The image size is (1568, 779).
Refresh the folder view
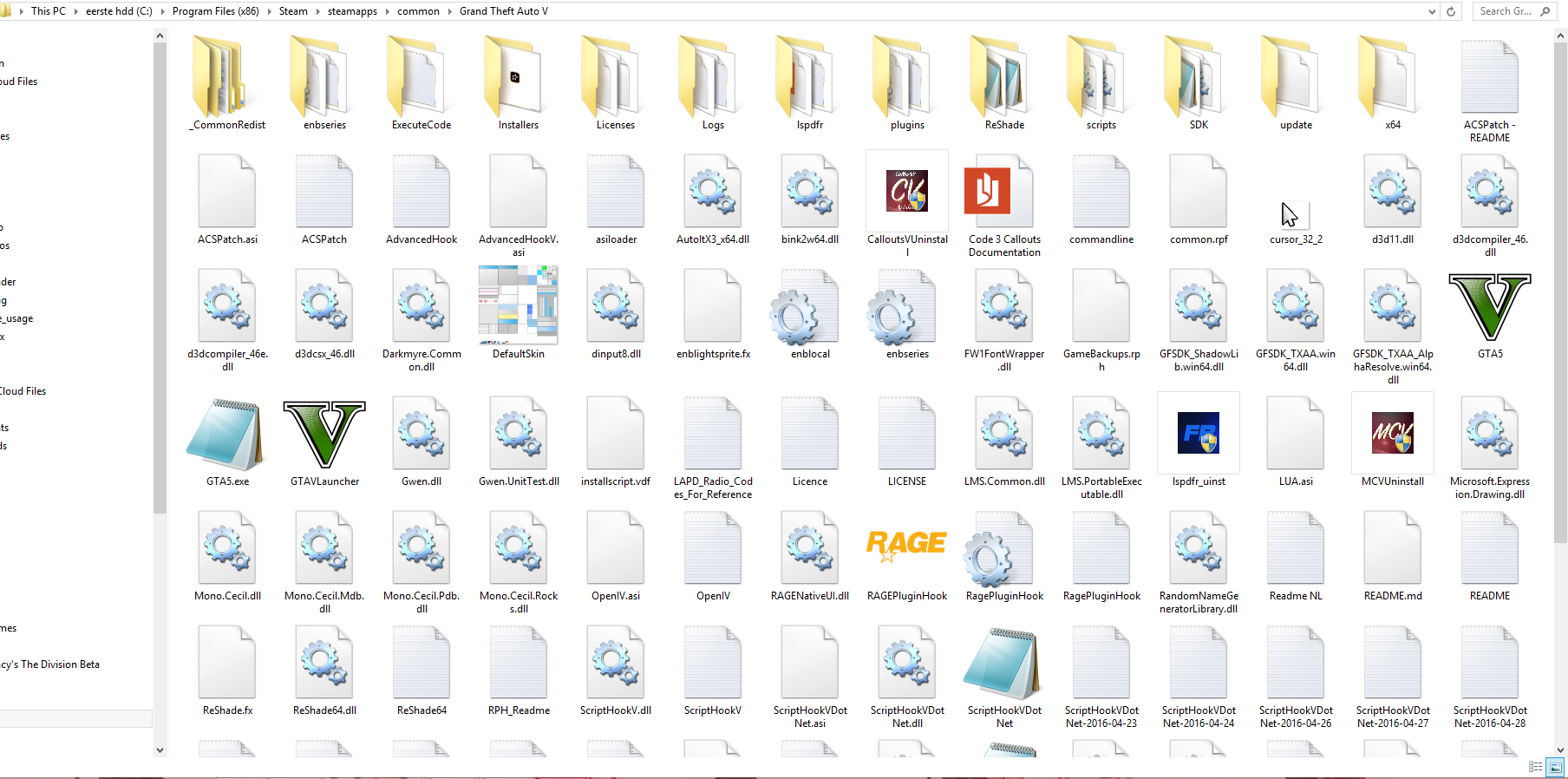click(x=1451, y=11)
